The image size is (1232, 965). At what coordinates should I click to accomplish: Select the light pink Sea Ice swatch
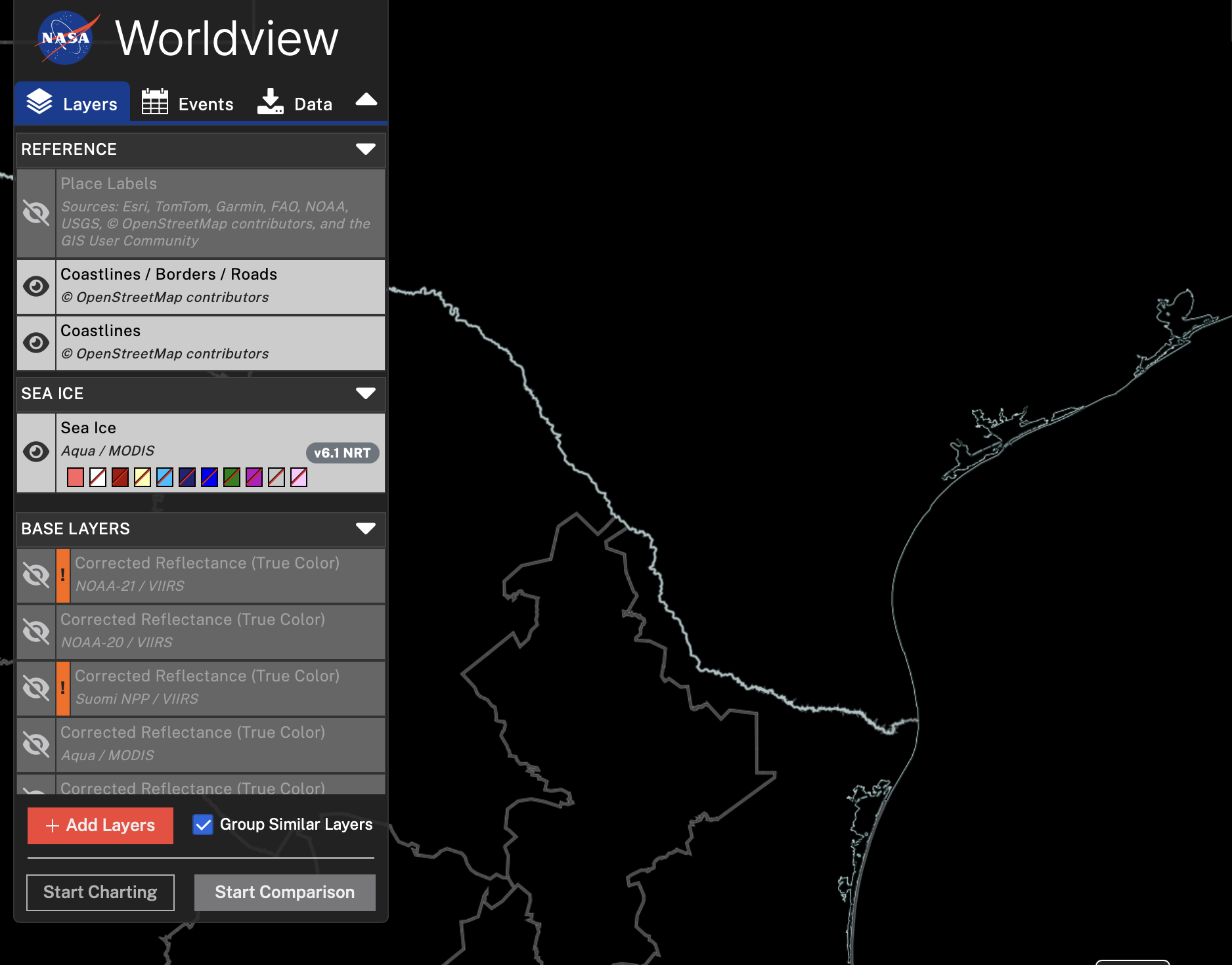(x=299, y=477)
